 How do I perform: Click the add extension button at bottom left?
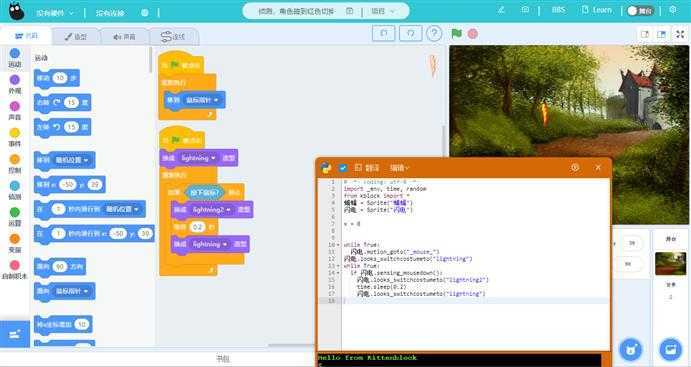pyautogui.click(x=15, y=334)
